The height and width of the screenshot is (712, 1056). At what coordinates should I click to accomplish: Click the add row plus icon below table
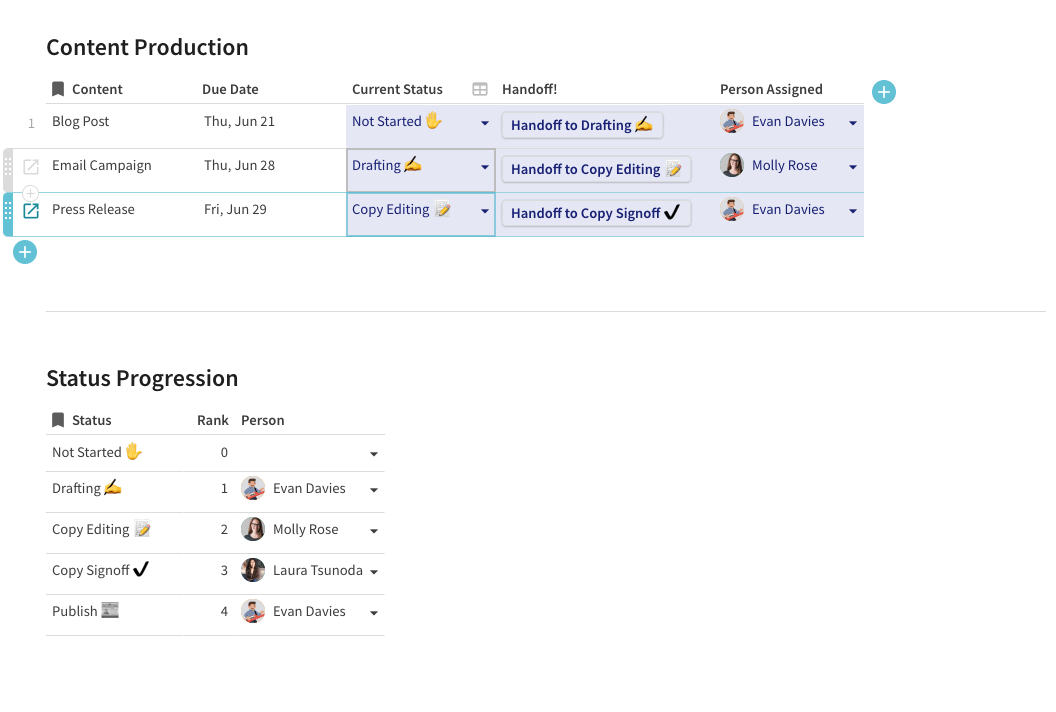[x=25, y=252]
